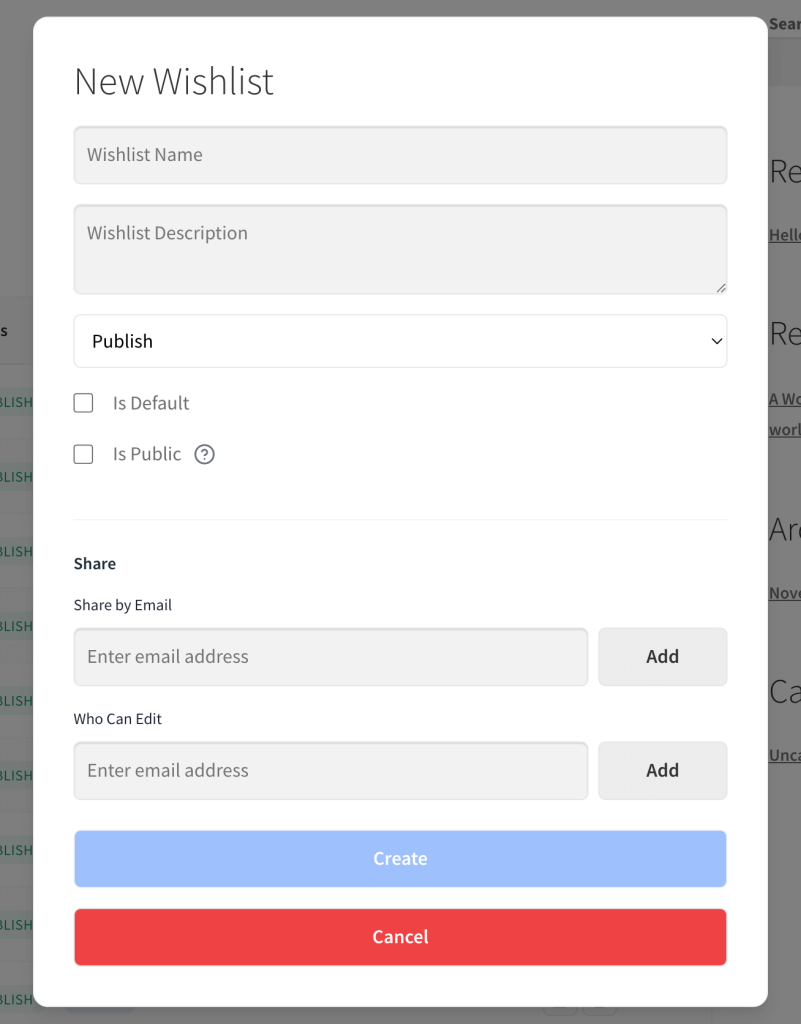Click the New Wishlist dialog heading
Image resolution: width=801 pixels, height=1024 pixels.
click(173, 81)
